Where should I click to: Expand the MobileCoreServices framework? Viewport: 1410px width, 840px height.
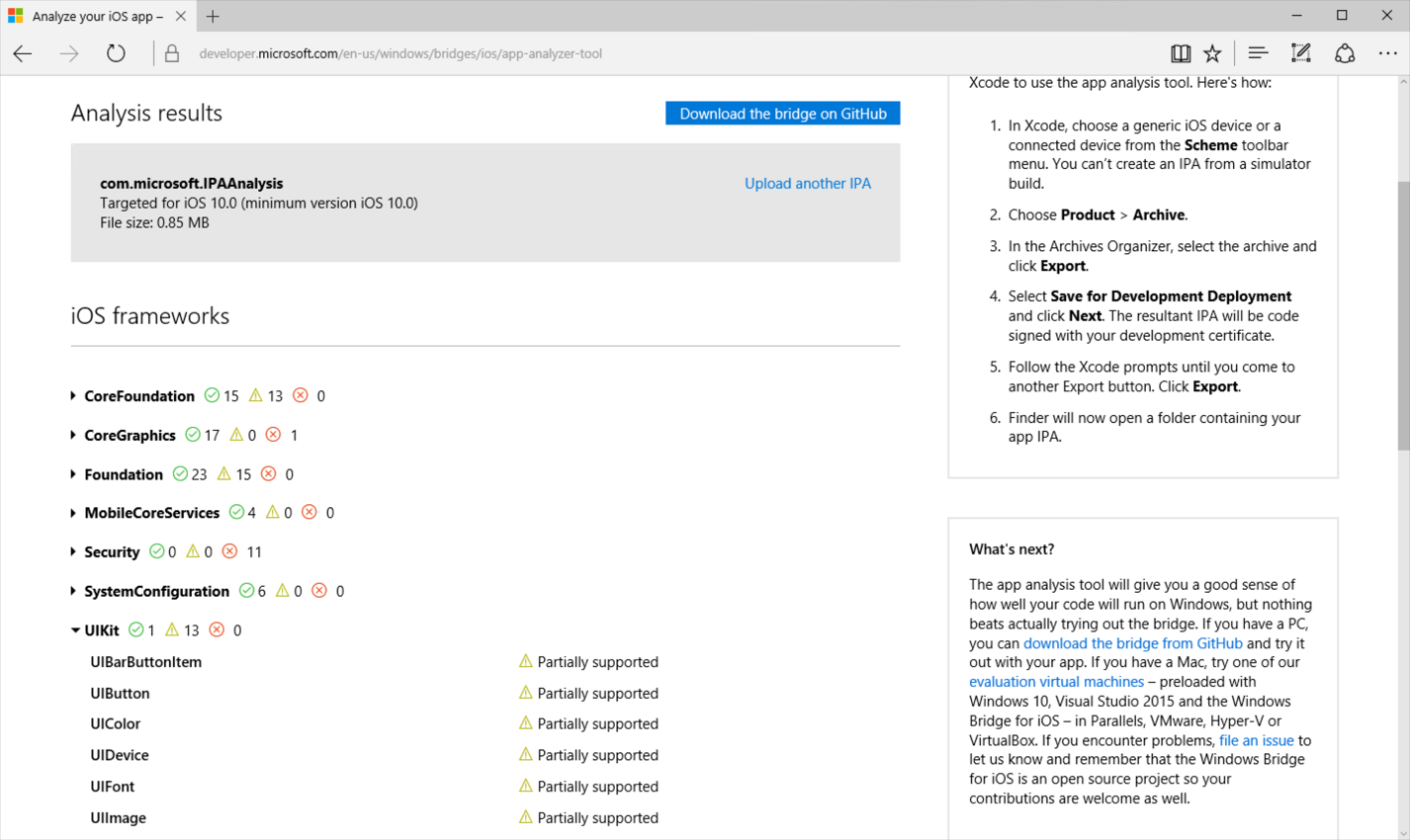pos(150,513)
